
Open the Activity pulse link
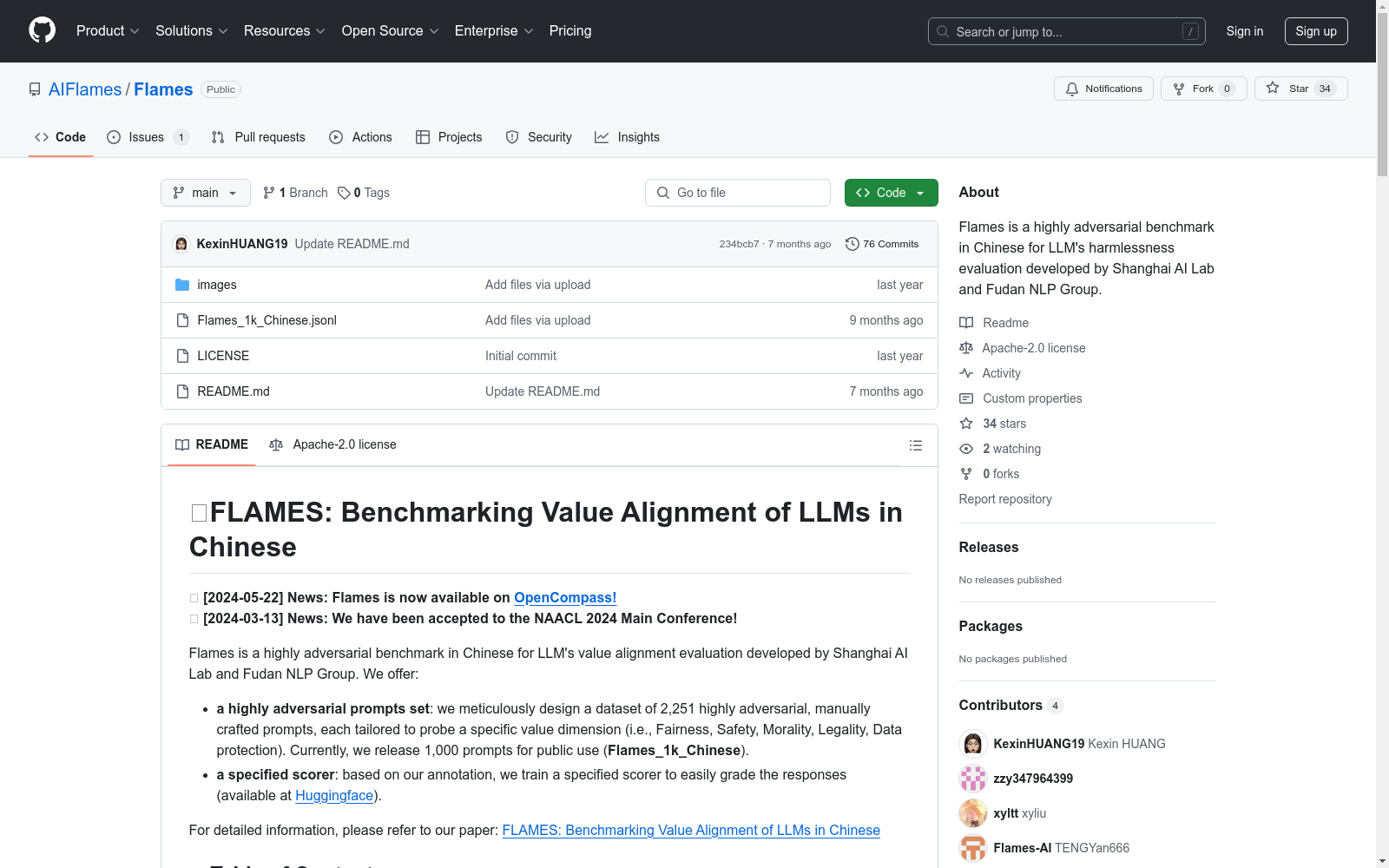coord(990,373)
